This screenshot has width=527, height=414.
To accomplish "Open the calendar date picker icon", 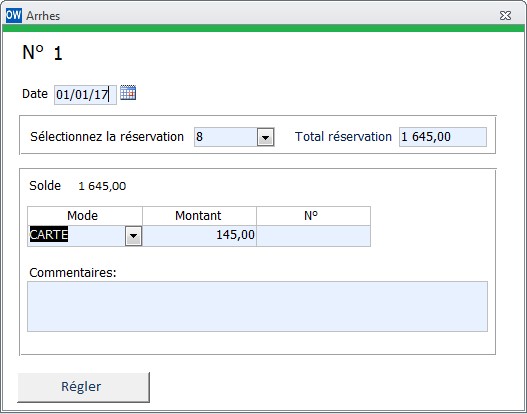I will (128, 93).
